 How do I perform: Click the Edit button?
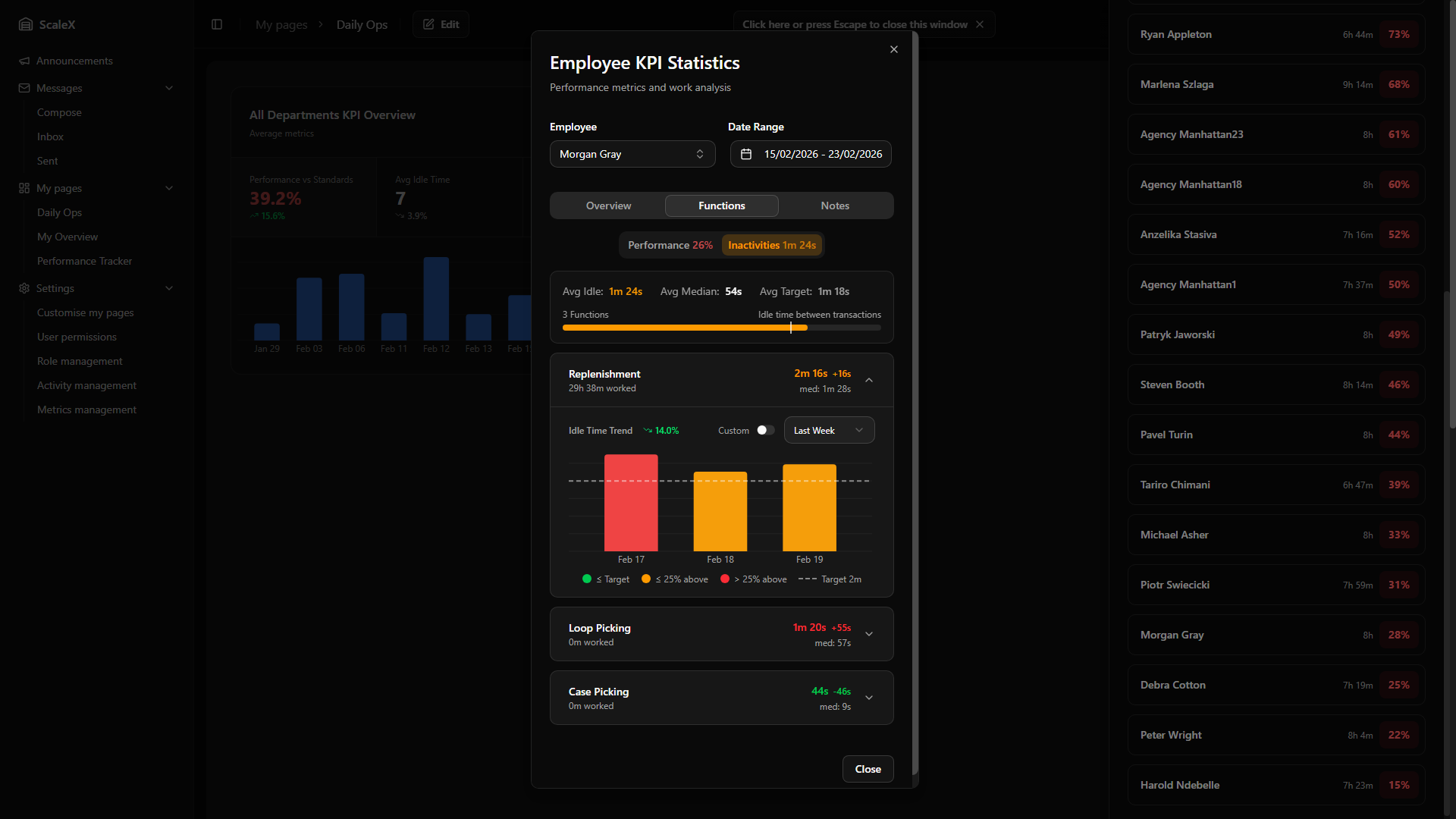(441, 24)
